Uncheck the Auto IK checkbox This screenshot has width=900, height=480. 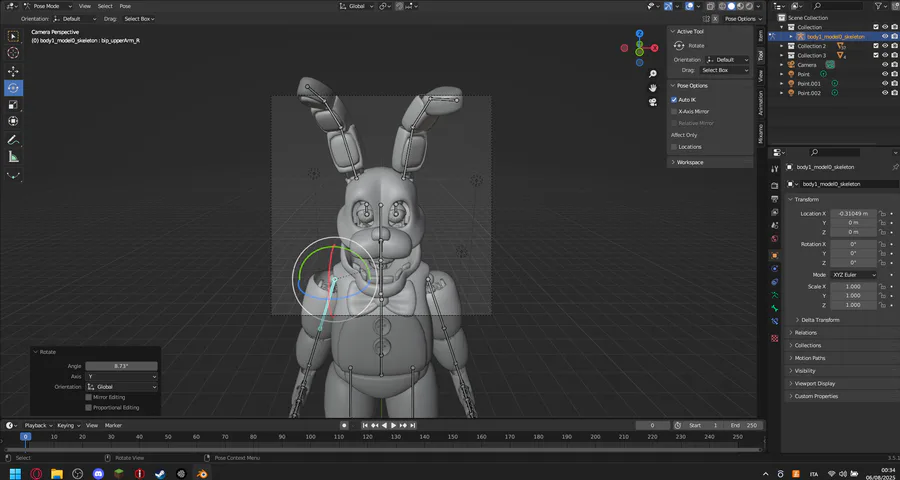(674, 100)
